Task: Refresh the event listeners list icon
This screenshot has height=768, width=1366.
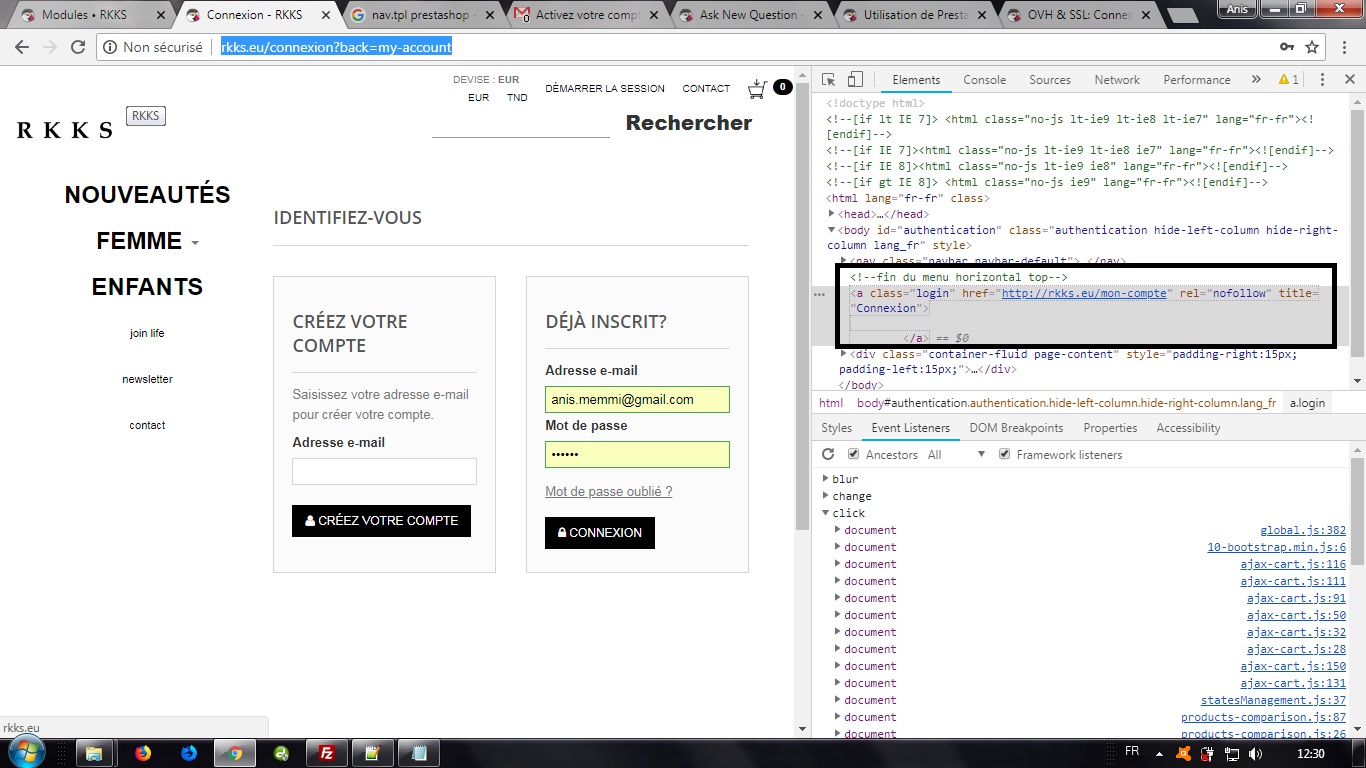Action: [828, 454]
